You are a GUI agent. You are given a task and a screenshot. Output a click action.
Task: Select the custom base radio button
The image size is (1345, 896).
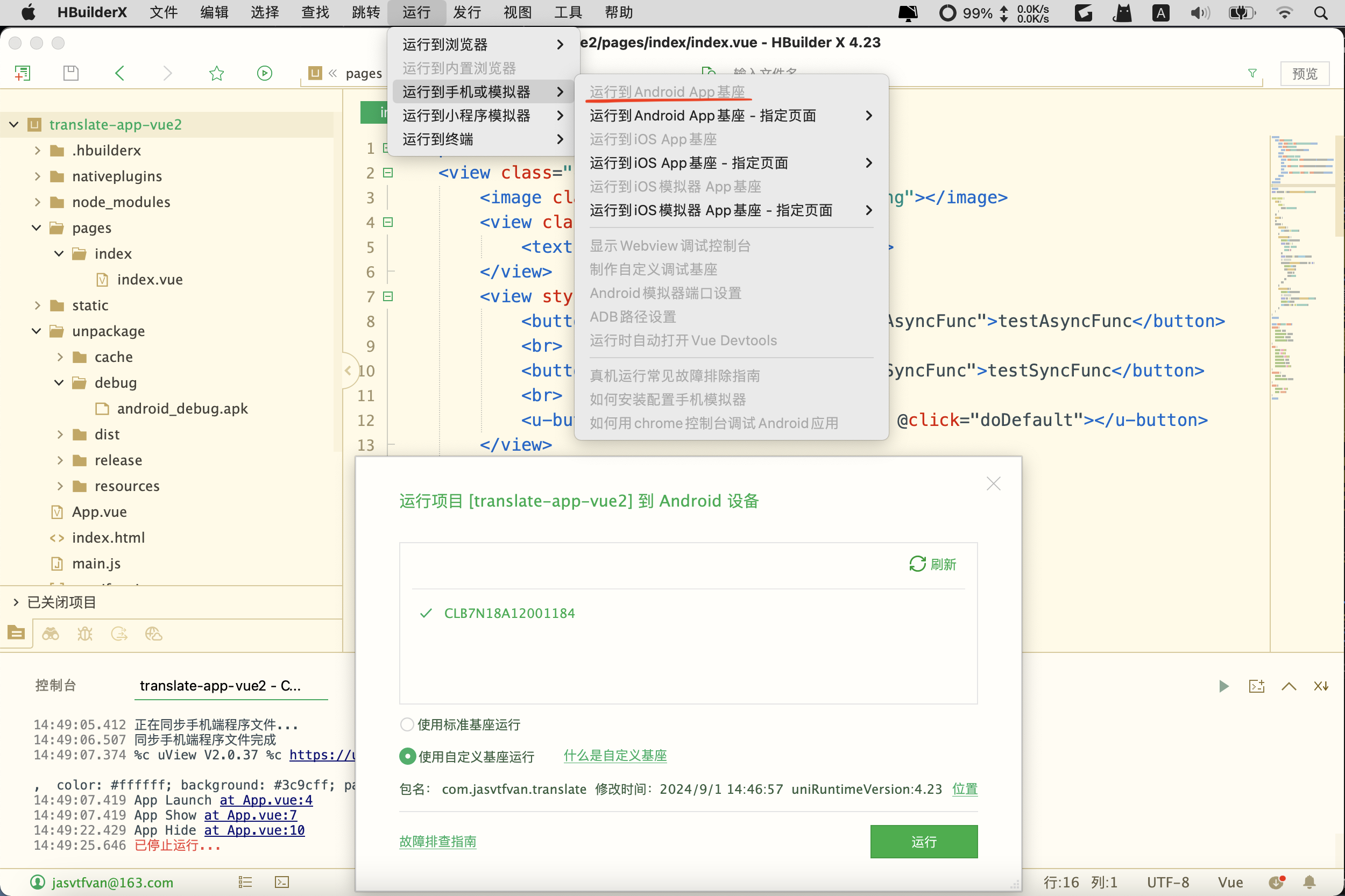click(407, 757)
